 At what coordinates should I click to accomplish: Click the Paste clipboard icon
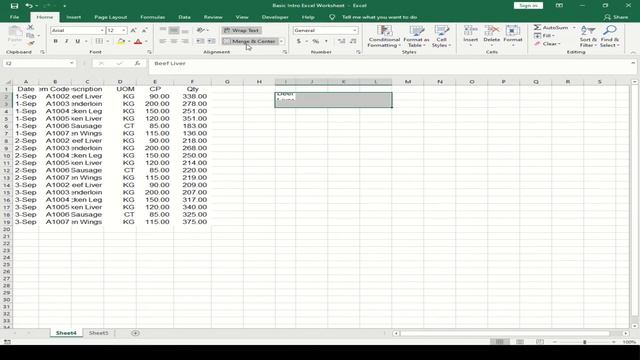pos(15,34)
